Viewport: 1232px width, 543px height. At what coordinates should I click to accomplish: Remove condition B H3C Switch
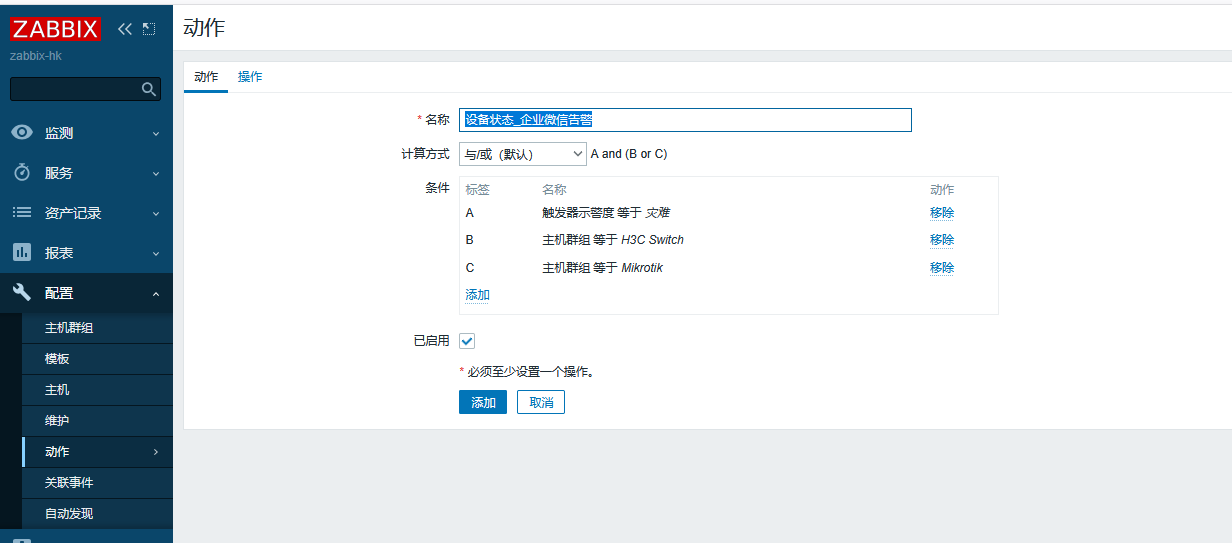coord(942,240)
